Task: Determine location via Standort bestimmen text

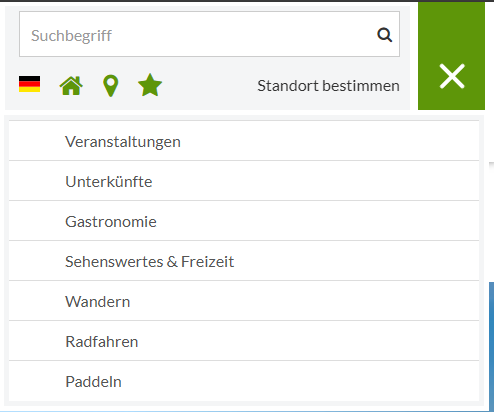Action: (328, 86)
